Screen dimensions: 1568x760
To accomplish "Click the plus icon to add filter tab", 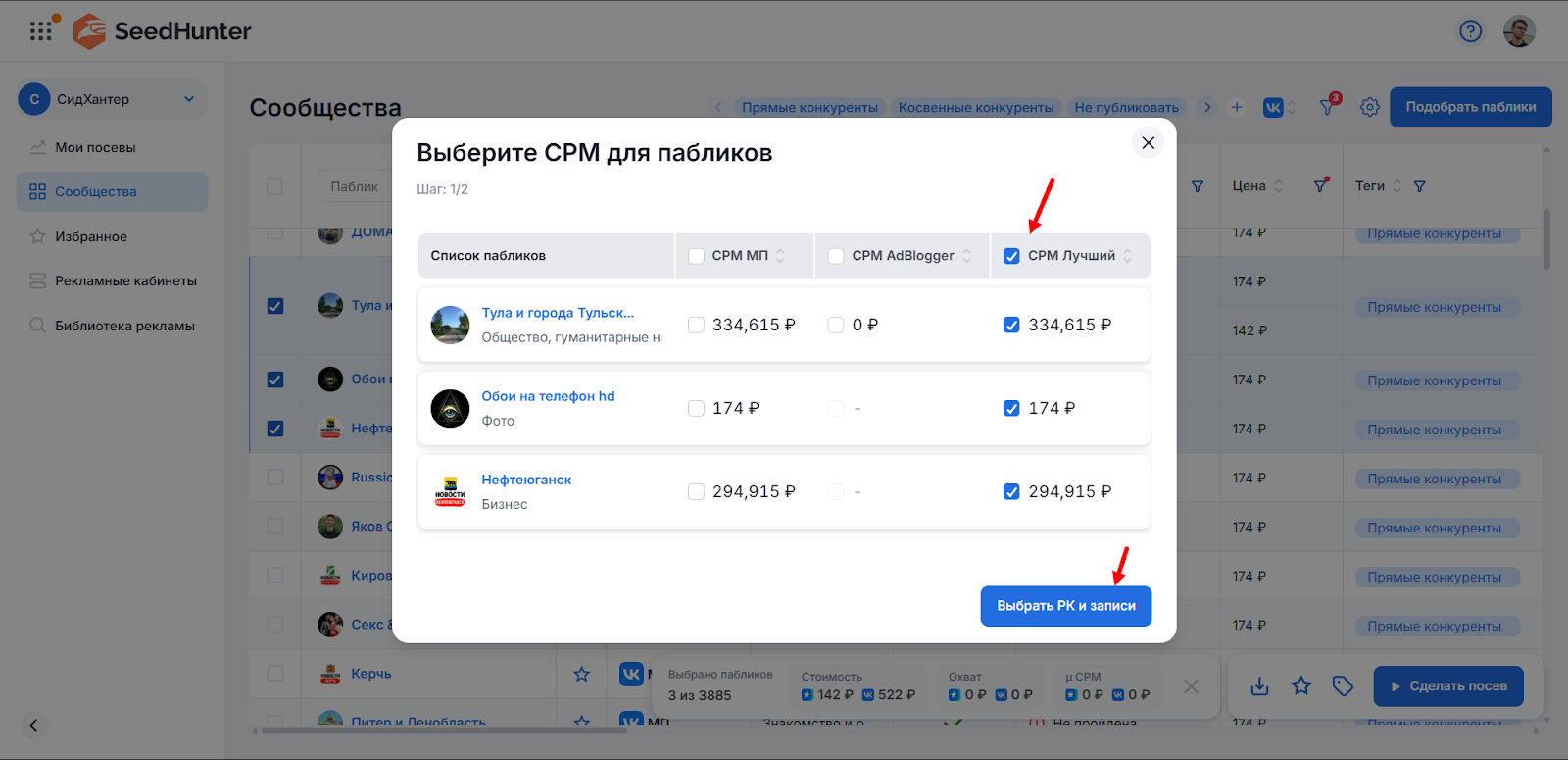I will point(1237,107).
